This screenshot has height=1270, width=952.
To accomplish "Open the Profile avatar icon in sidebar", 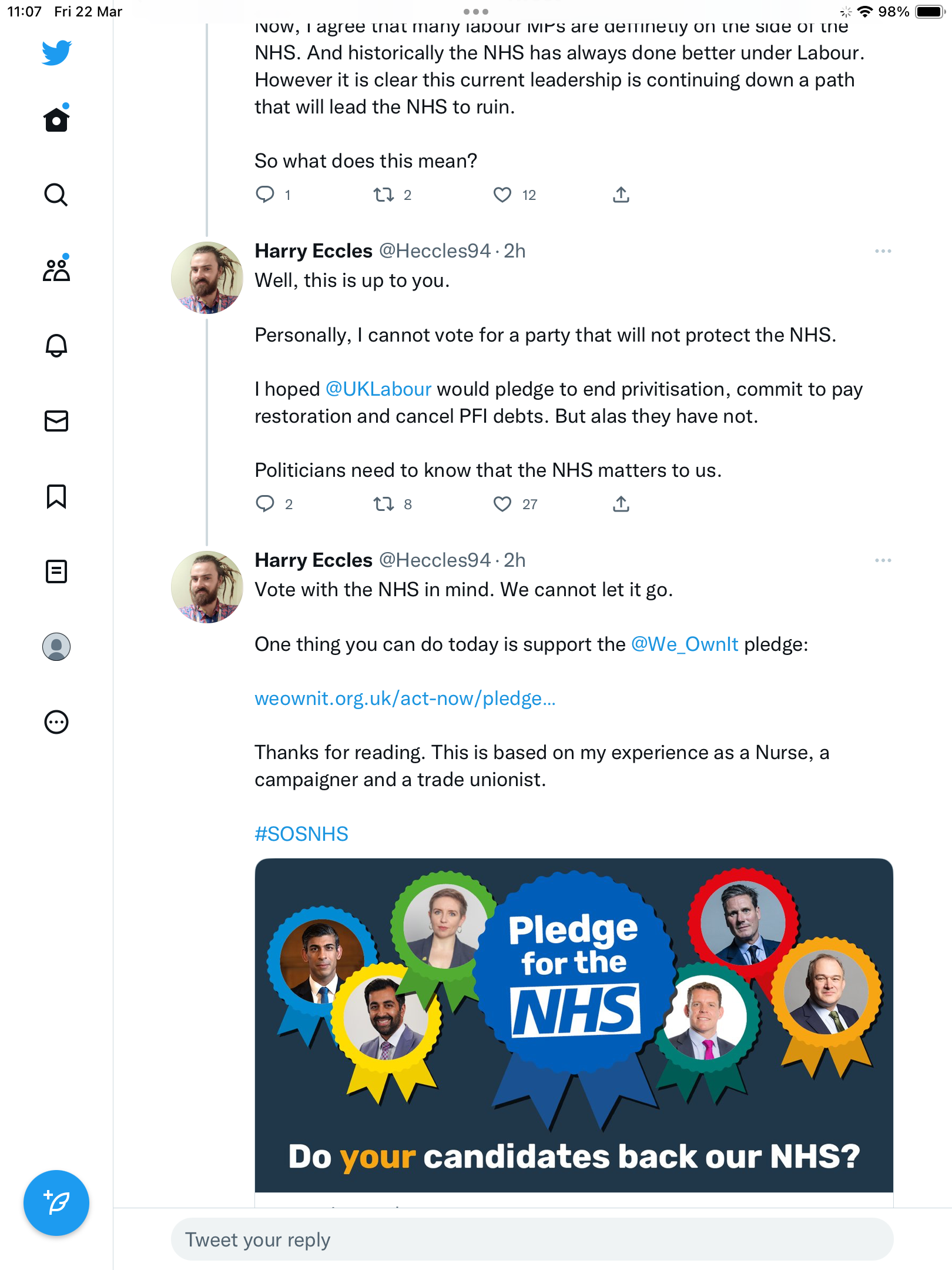I will 56,646.
